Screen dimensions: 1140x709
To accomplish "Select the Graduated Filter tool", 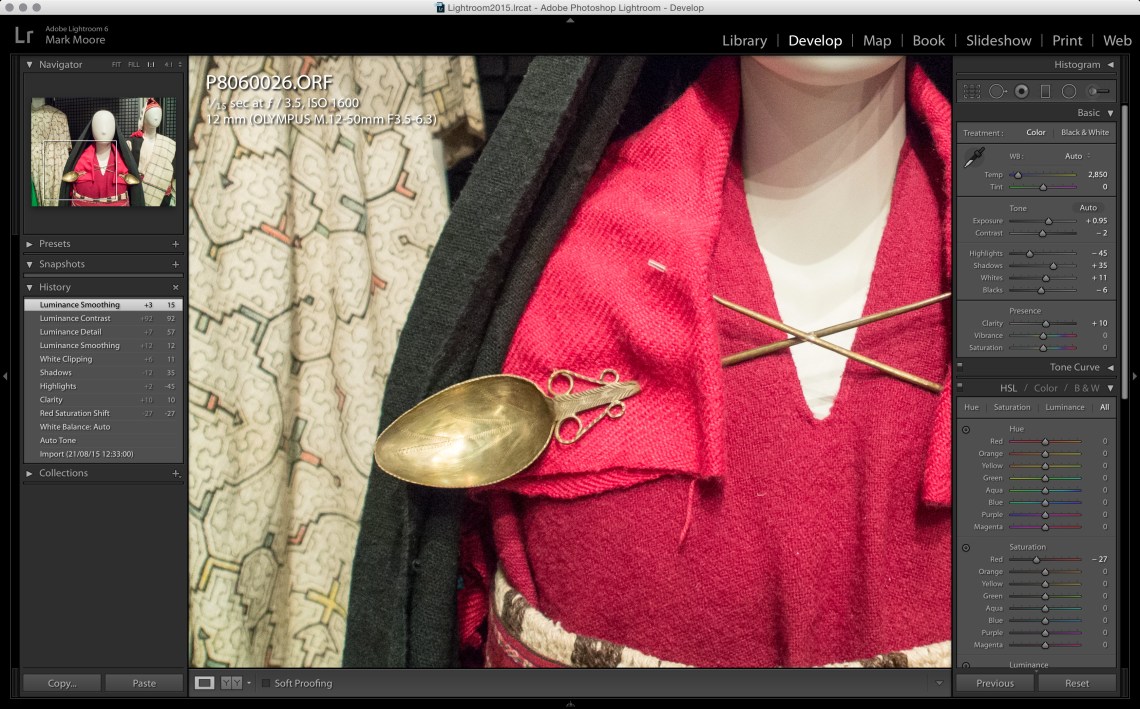I will click(1045, 91).
